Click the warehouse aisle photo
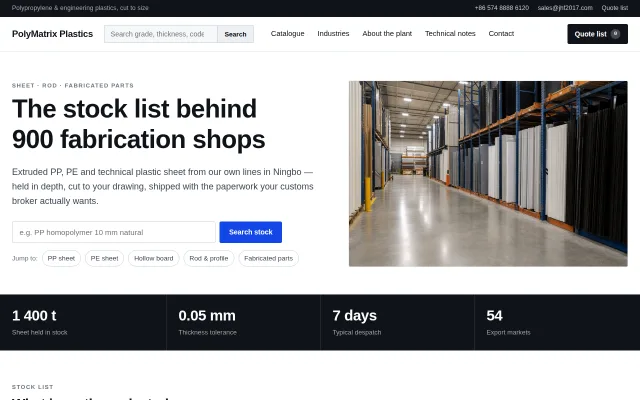Viewport: 640px width, 400px height. click(x=488, y=174)
